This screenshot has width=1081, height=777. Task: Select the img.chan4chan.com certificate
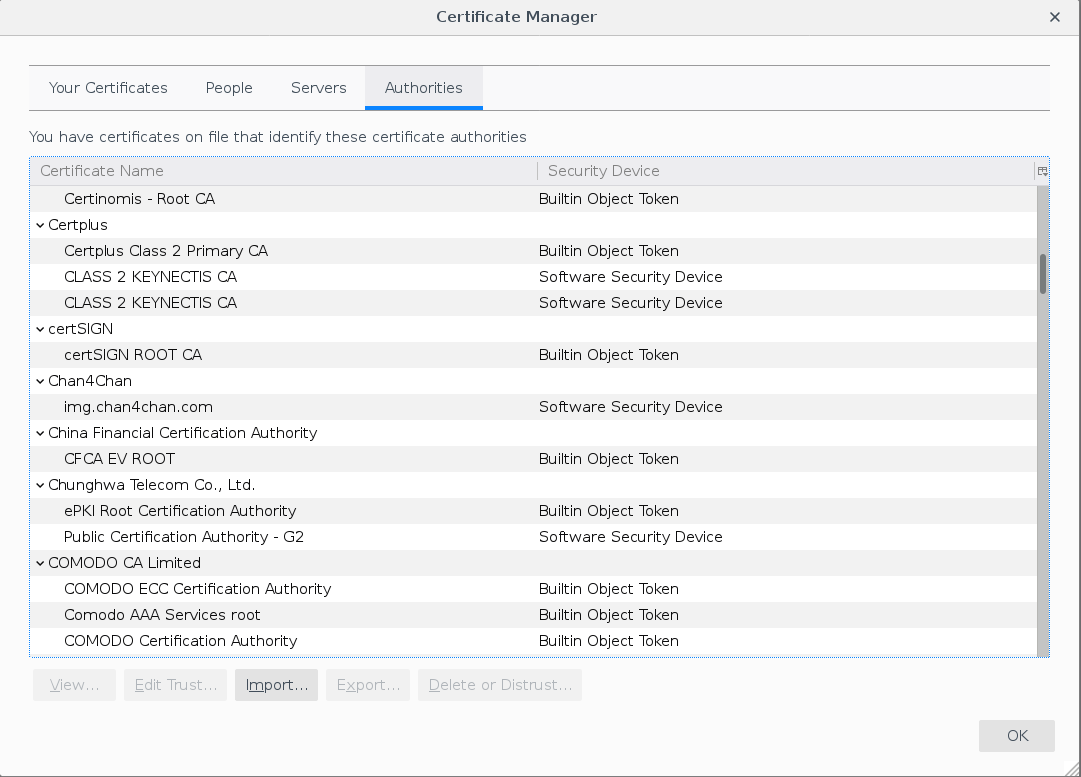pyautogui.click(x=533, y=407)
